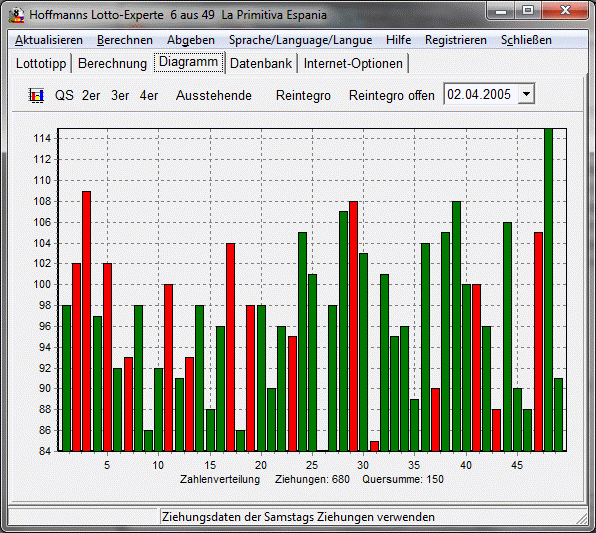Open the Internet-Optionen tab
The height and width of the screenshot is (533, 596).
(x=353, y=63)
